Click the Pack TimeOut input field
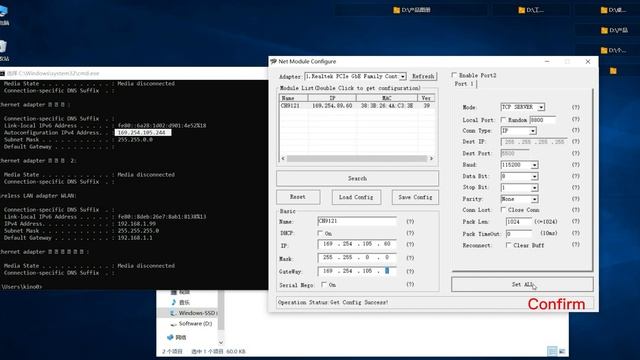This screenshot has height=360, width=640. pos(519,234)
